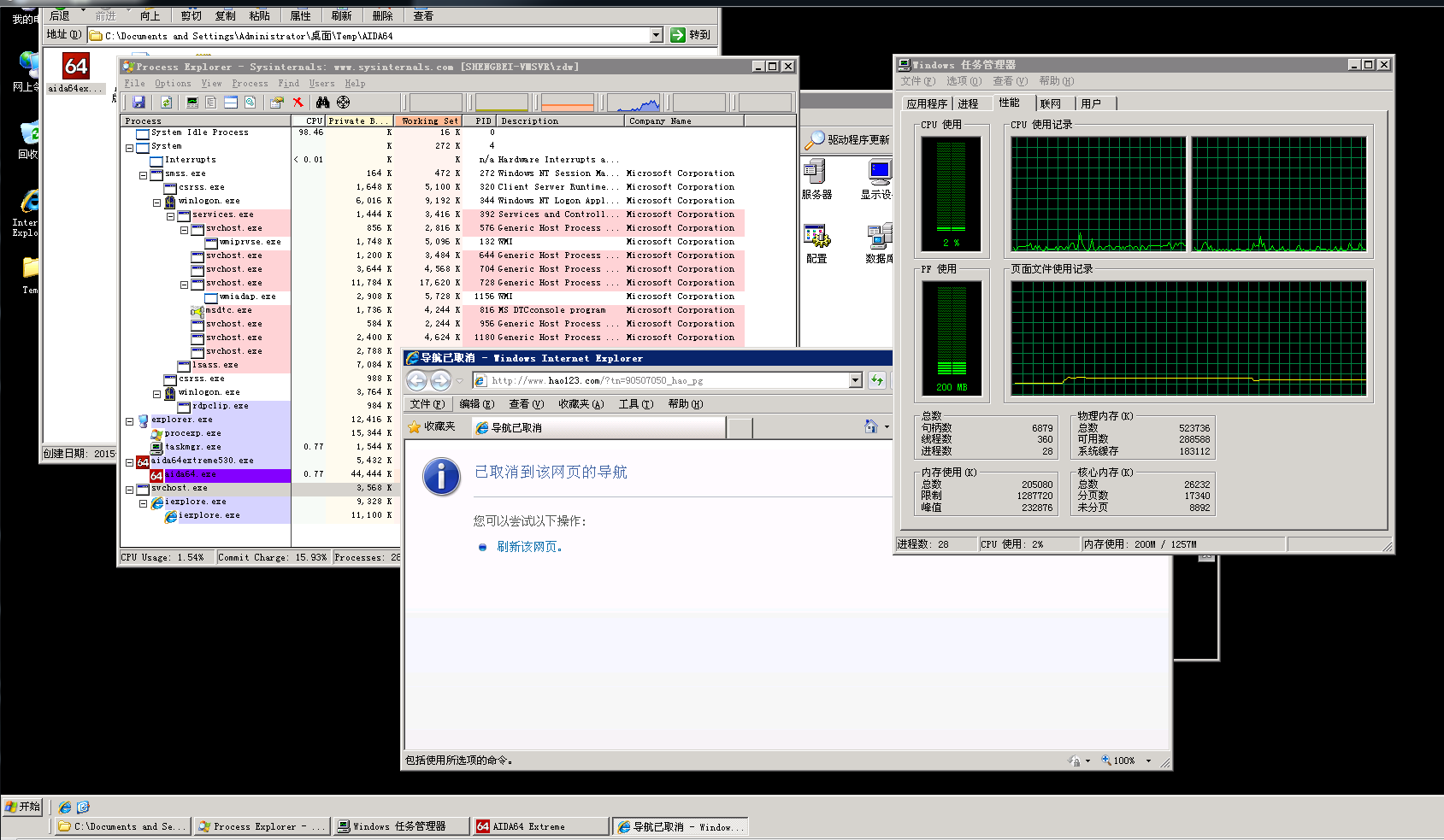Click new tab button in IE
This screenshot has height=840, width=1444.
[x=740, y=427]
